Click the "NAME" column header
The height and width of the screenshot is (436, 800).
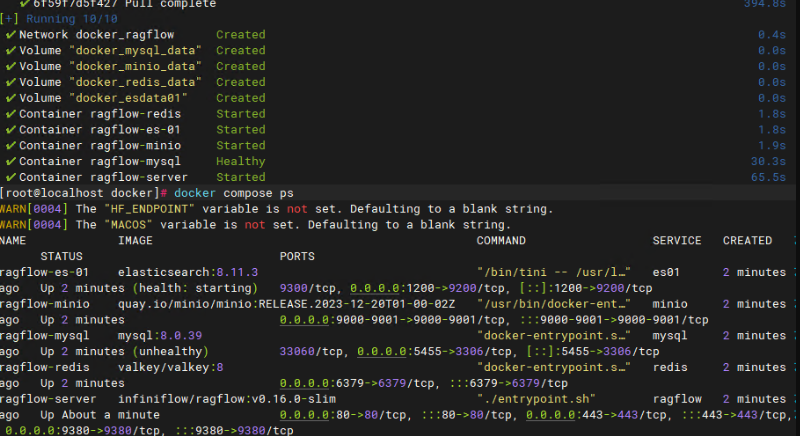point(13,240)
